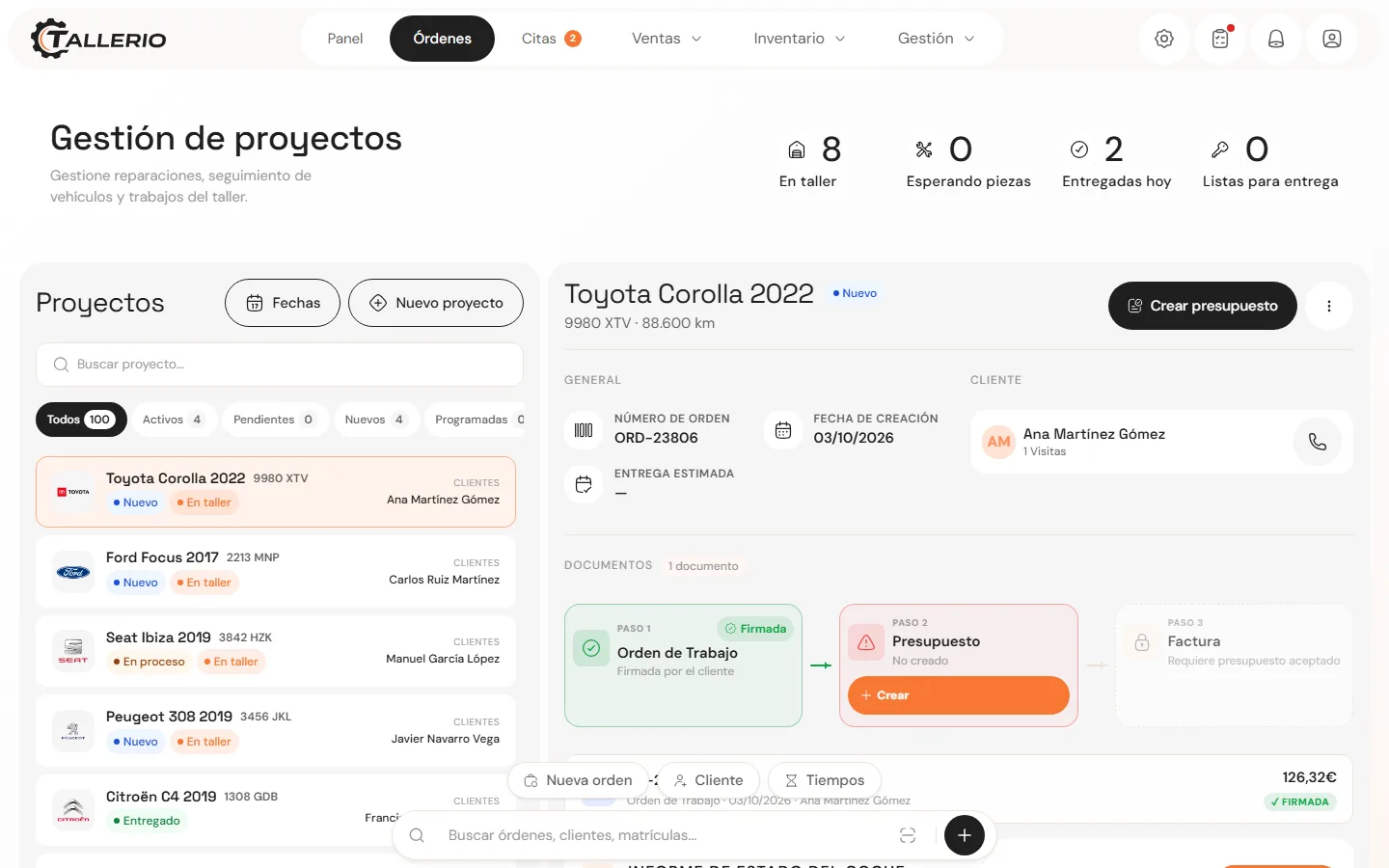Click the Buscar órdenes, clientes, matrículas field
Image resolution: width=1389 pixels, height=868 pixels.
tap(666, 835)
